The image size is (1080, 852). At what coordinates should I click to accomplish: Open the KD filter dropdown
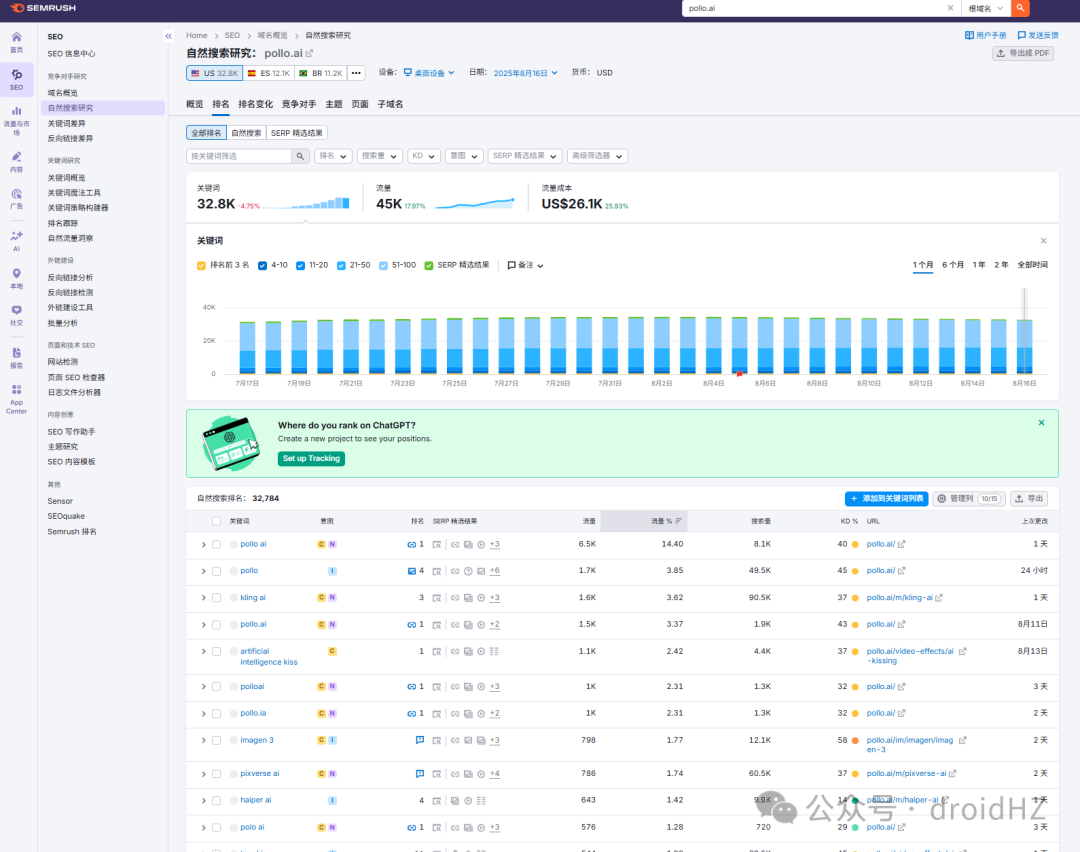pos(424,156)
